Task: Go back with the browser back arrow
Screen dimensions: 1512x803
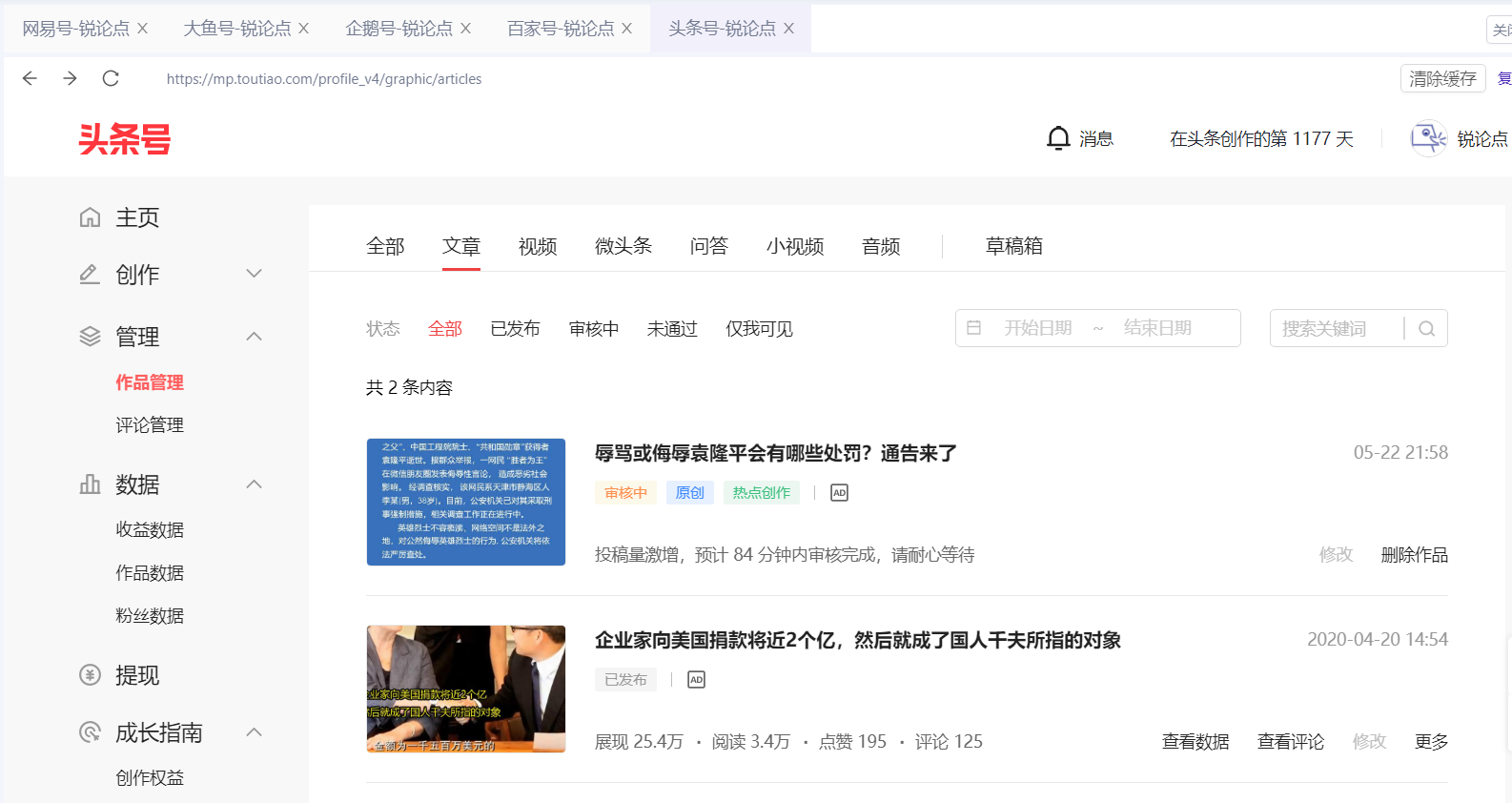Action: point(30,78)
